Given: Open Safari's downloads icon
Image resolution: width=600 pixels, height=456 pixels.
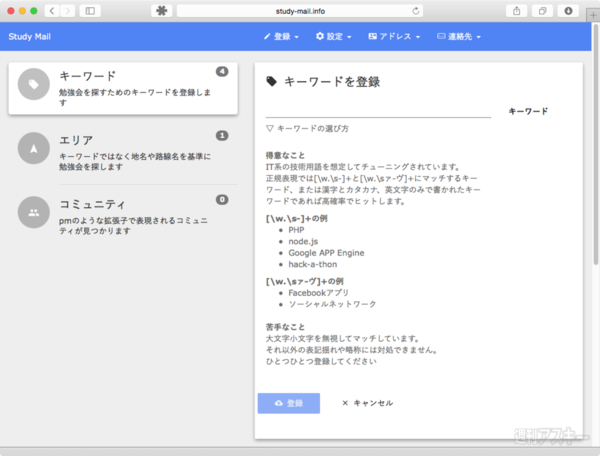Looking at the screenshot, I should pos(569,10).
